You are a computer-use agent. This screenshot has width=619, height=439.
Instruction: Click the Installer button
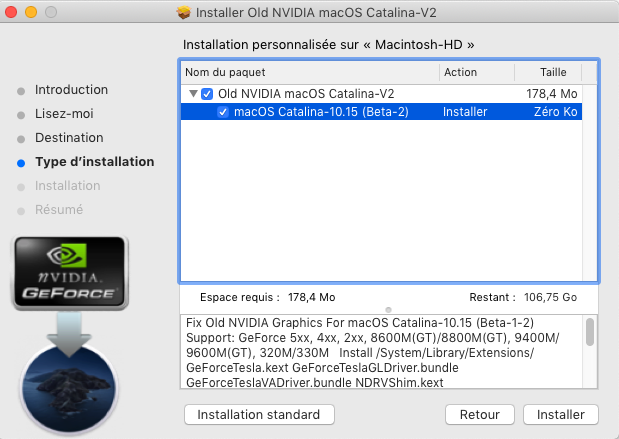click(x=561, y=415)
